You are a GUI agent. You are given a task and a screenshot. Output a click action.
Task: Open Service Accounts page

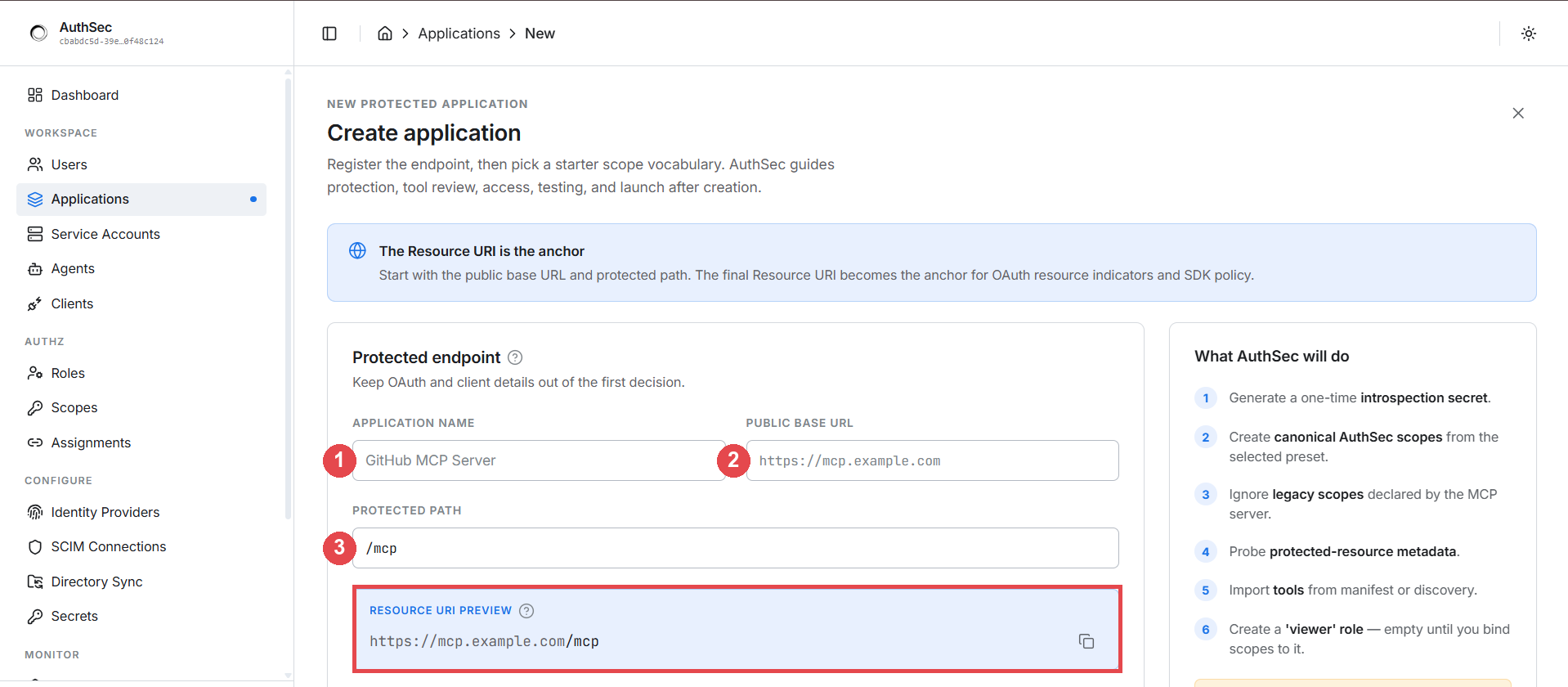pyautogui.click(x=141, y=234)
